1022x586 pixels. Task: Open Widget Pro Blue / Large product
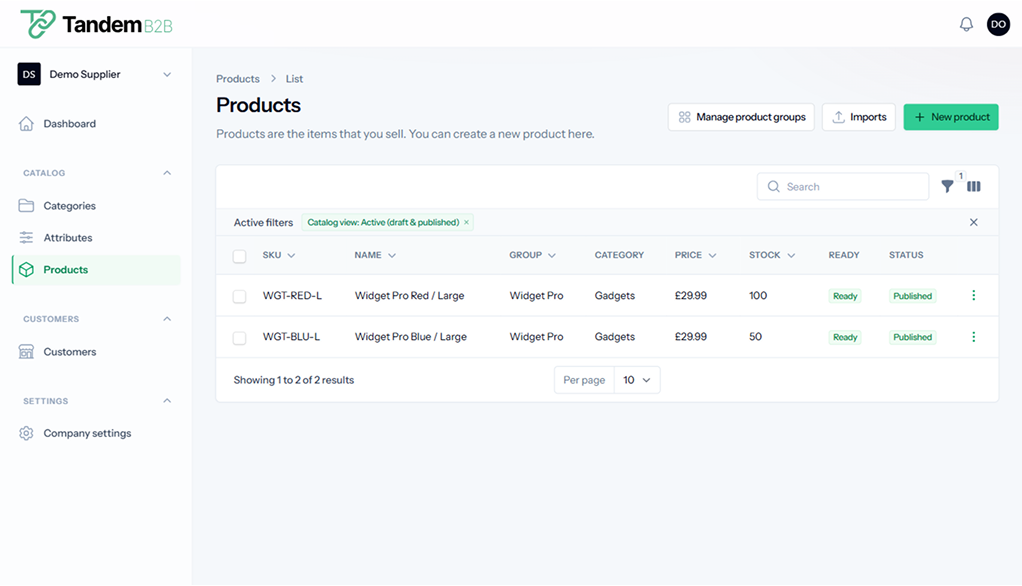411,336
